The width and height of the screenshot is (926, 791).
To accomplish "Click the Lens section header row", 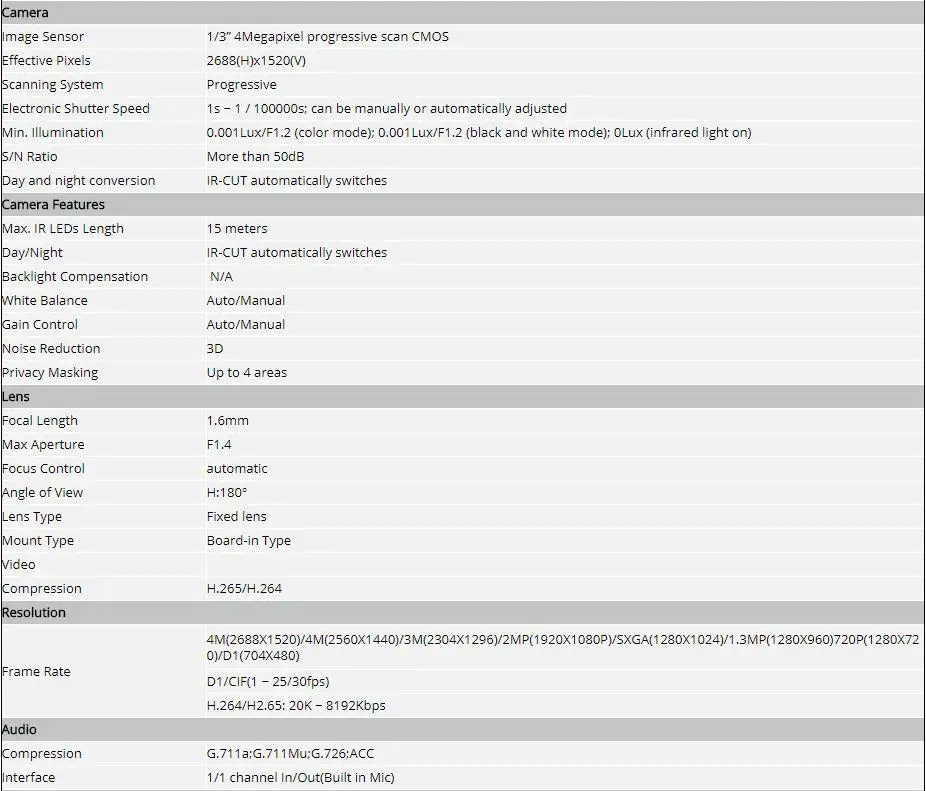I will (x=463, y=396).
